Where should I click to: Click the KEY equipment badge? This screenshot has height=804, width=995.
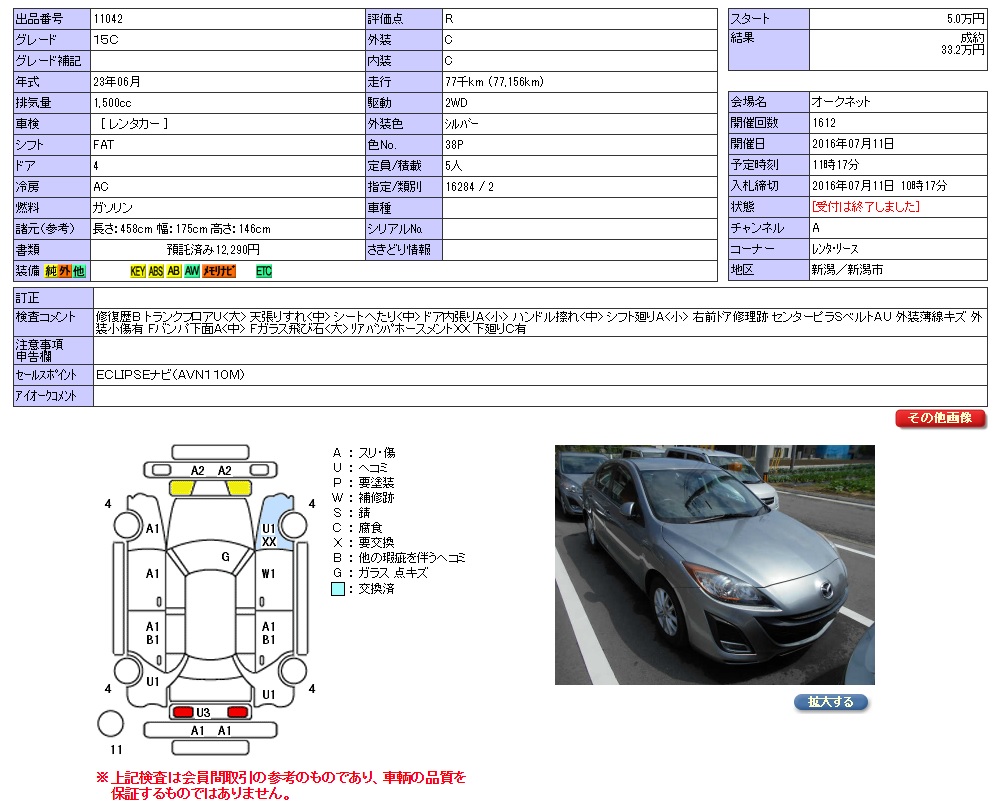click(x=138, y=271)
